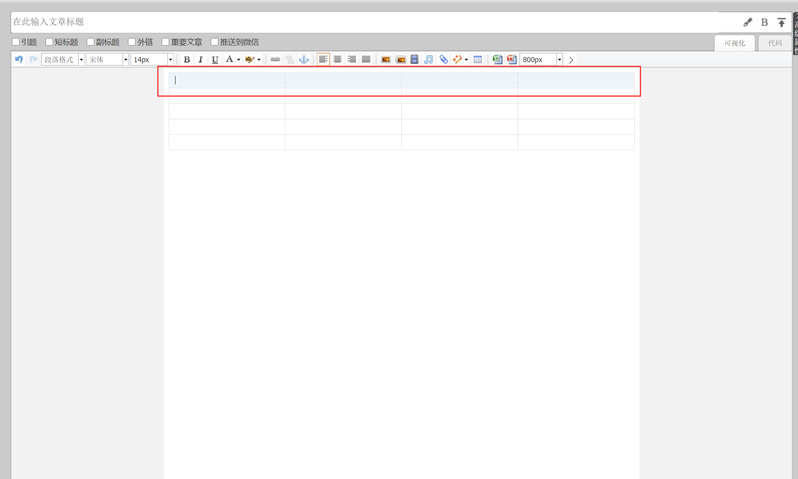798x479 pixels.
Task: Click the undo arrow icon
Action: click(18, 60)
